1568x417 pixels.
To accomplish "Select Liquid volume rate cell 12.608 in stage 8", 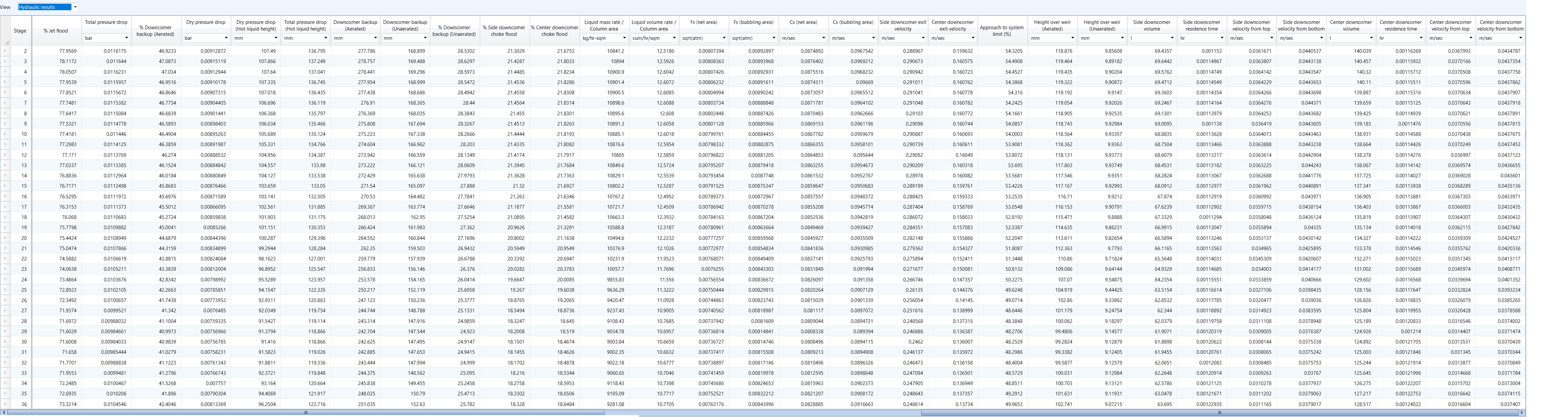I will point(654,114).
